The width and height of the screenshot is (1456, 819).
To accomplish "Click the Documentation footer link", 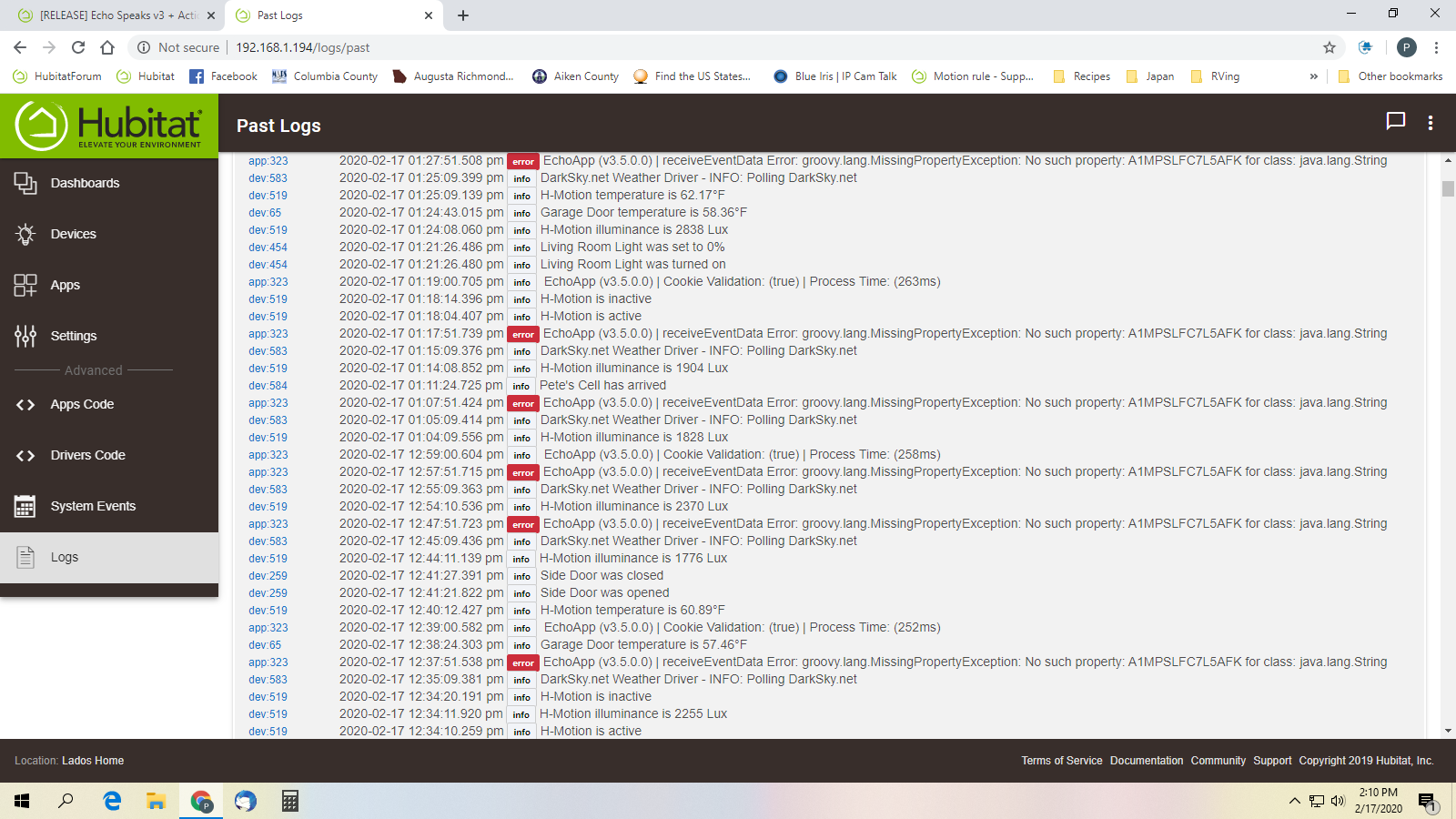I will click(1147, 761).
